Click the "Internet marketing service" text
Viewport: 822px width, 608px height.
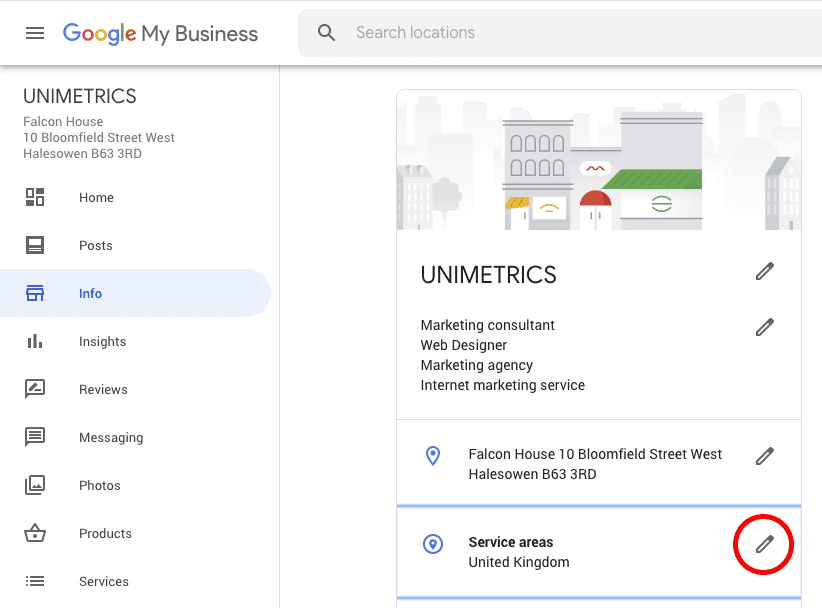pyautogui.click(x=503, y=385)
